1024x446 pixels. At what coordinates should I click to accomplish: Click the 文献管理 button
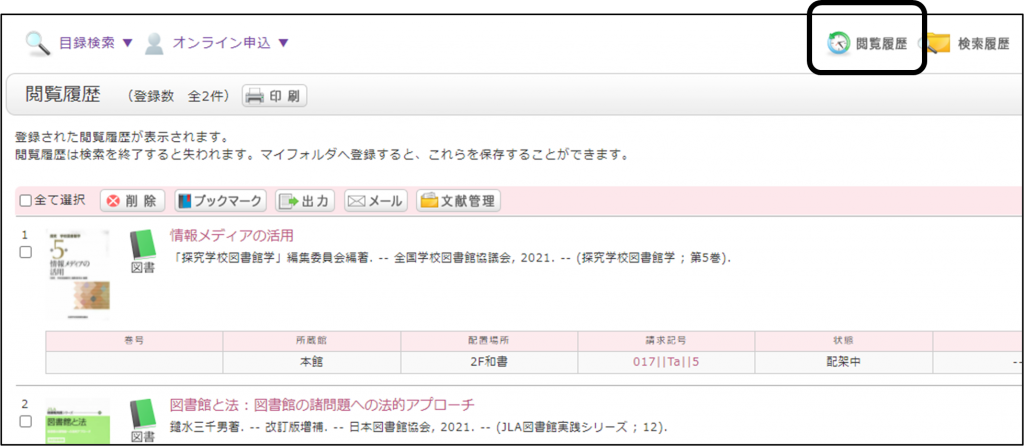[458, 201]
